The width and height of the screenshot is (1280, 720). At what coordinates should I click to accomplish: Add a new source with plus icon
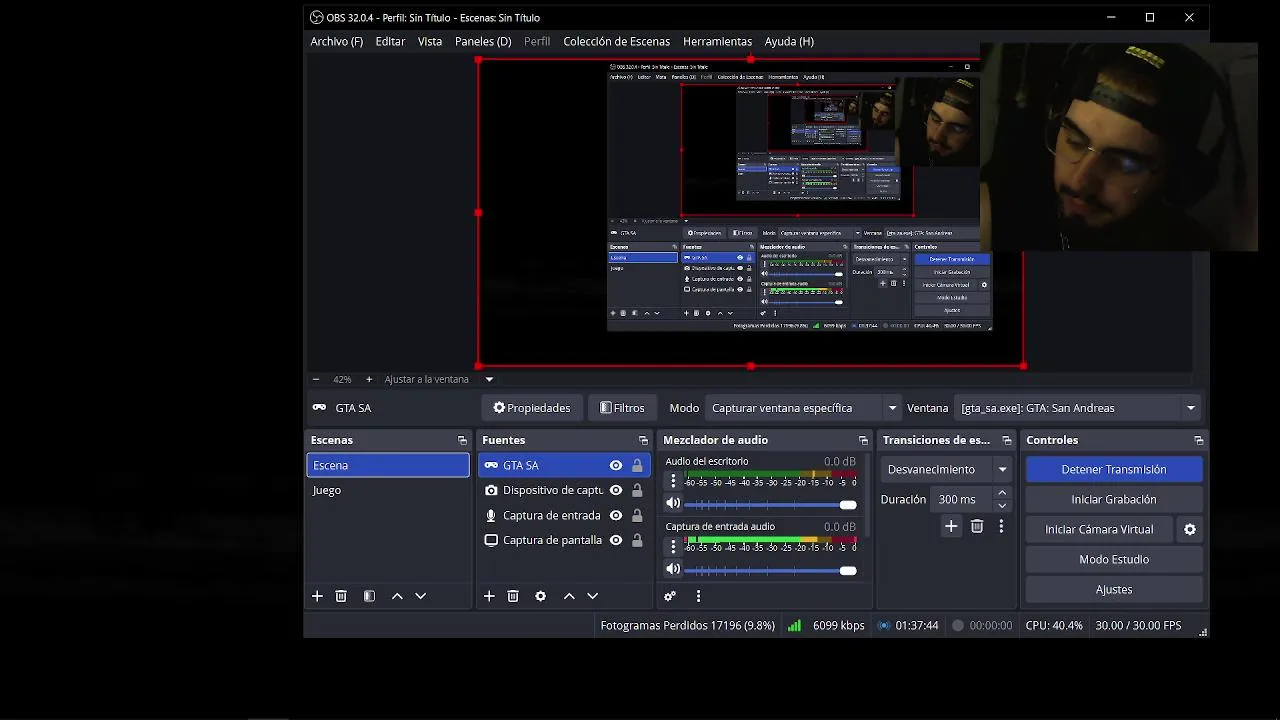pos(489,596)
